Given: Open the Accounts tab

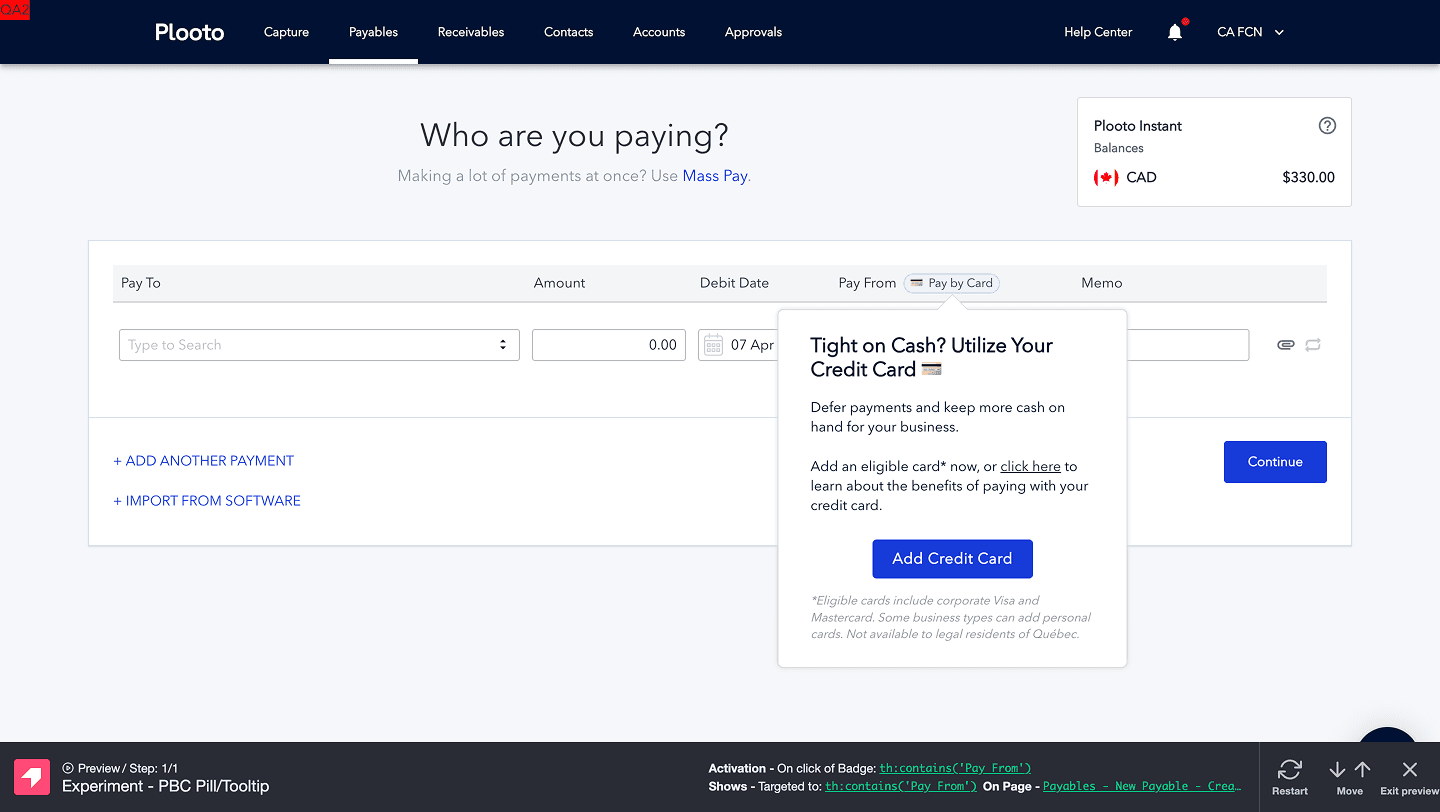Looking at the screenshot, I should [659, 32].
